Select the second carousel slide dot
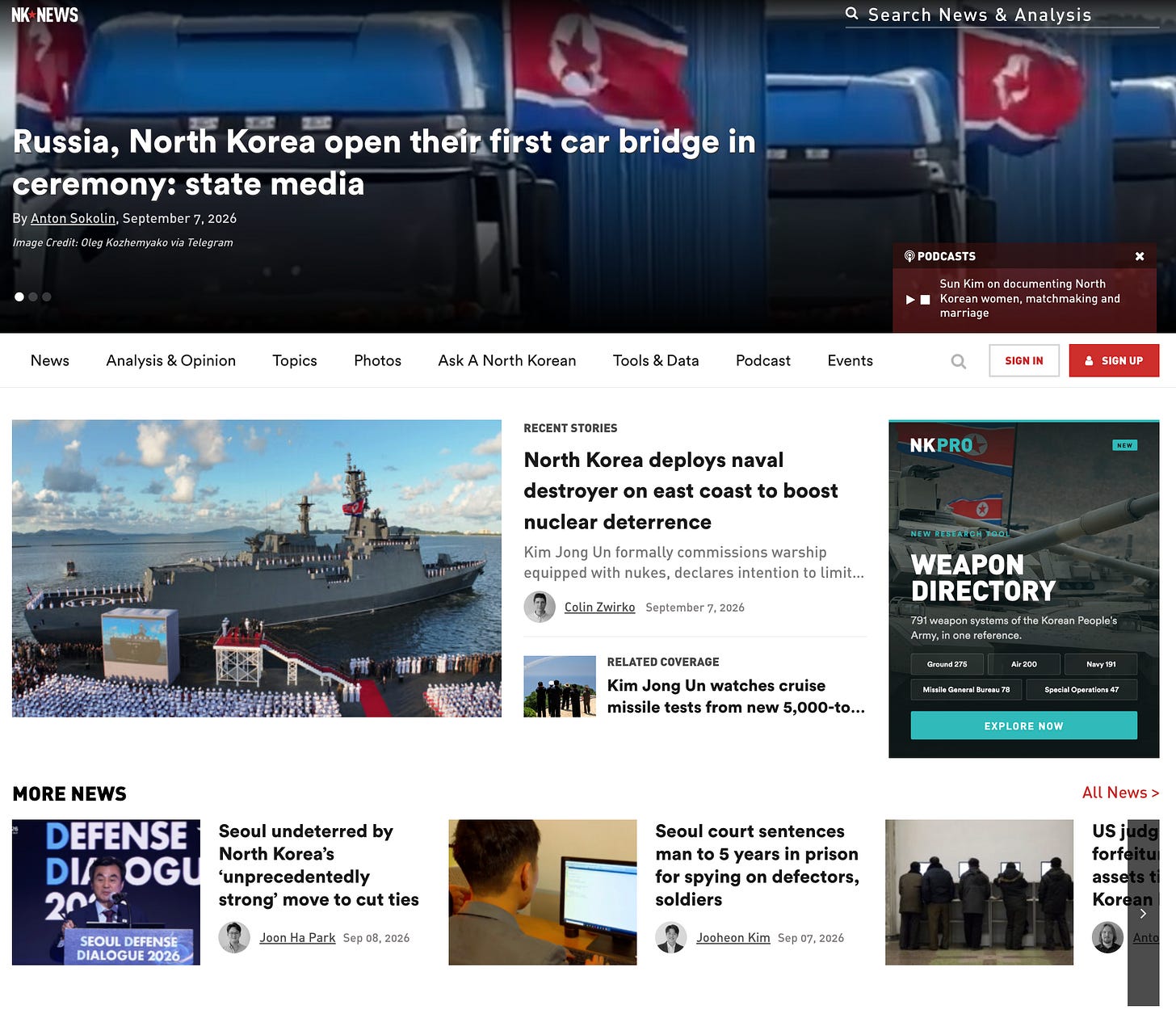Screen dimensions: 1176x1018 (33, 297)
